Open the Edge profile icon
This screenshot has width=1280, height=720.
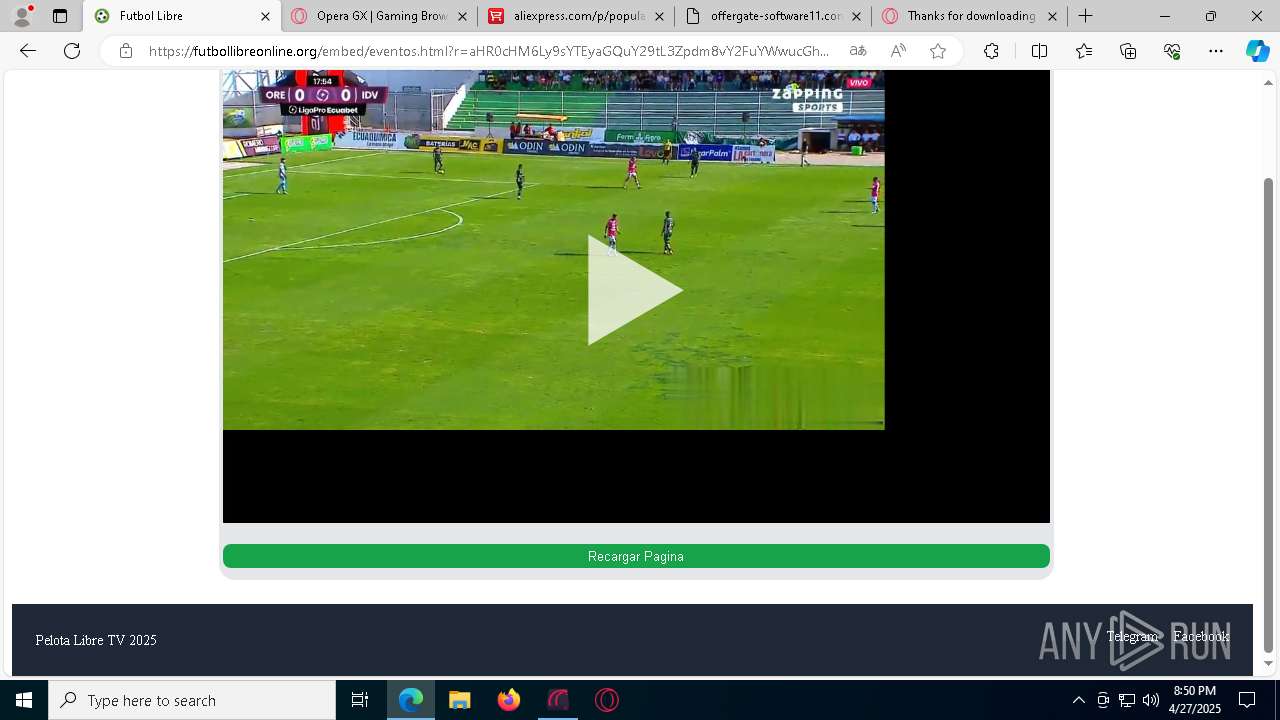tap(21, 16)
